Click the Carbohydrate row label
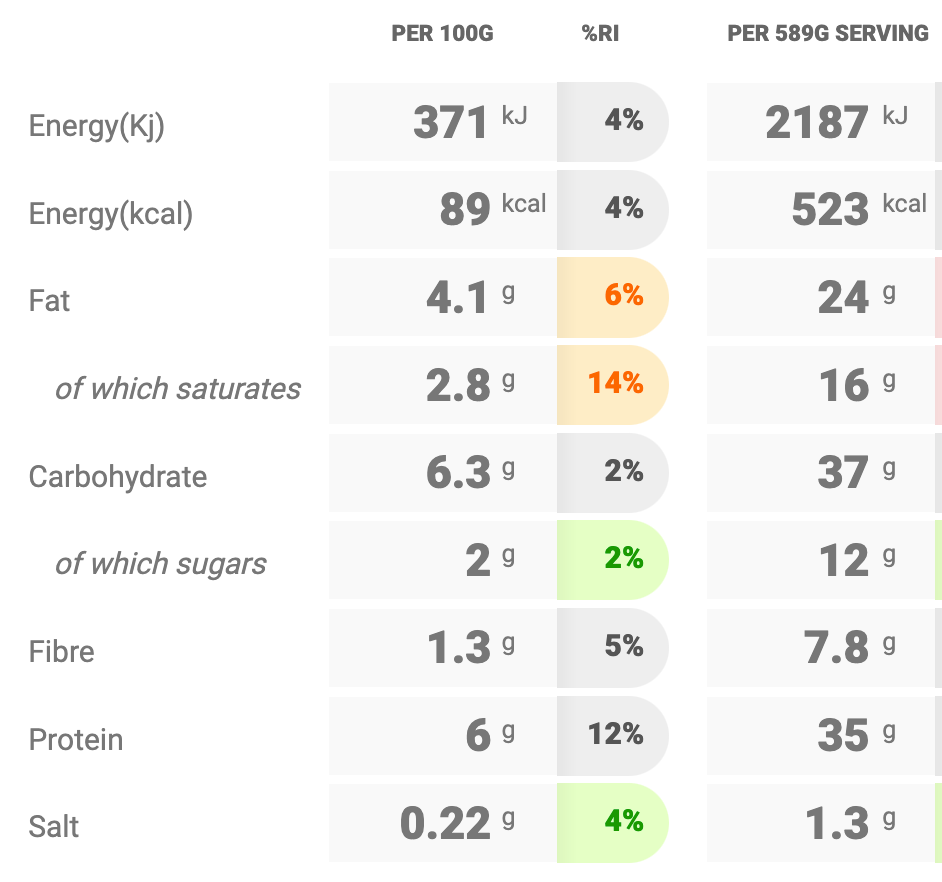942x882 pixels. pyautogui.click(x=118, y=476)
